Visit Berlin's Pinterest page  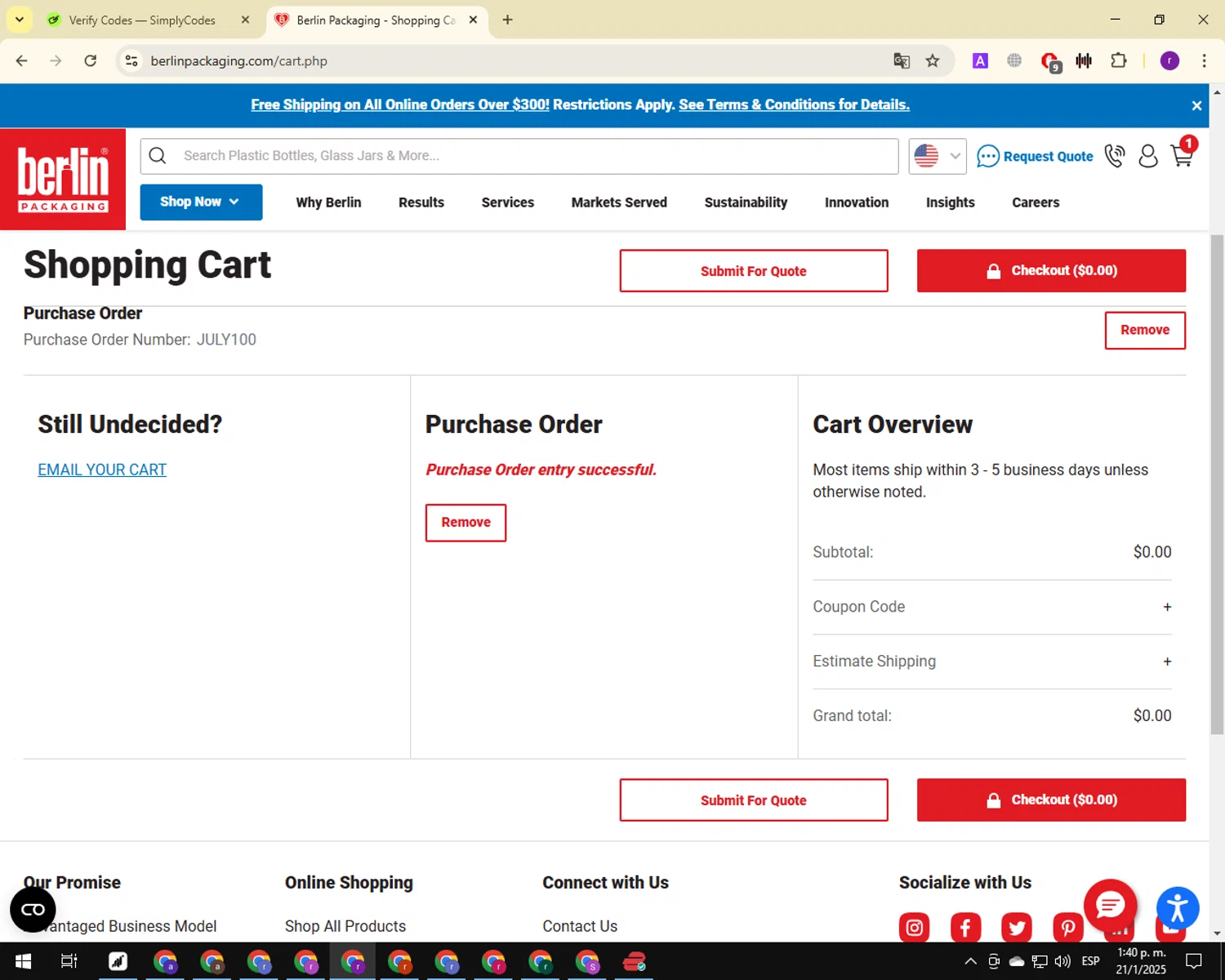pos(1067,928)
